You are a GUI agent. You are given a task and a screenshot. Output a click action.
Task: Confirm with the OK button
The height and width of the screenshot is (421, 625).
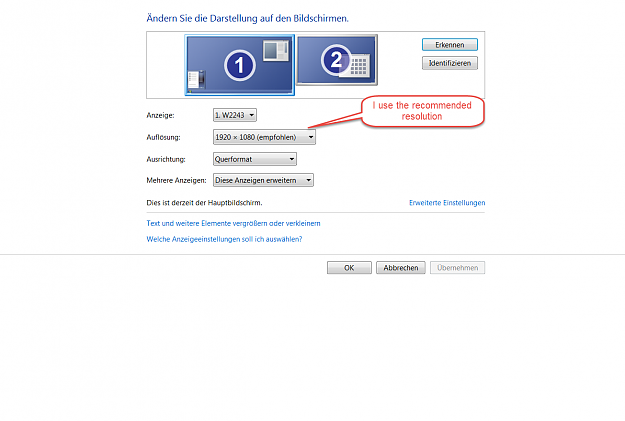pyautogui.click(x=349, y=268)
